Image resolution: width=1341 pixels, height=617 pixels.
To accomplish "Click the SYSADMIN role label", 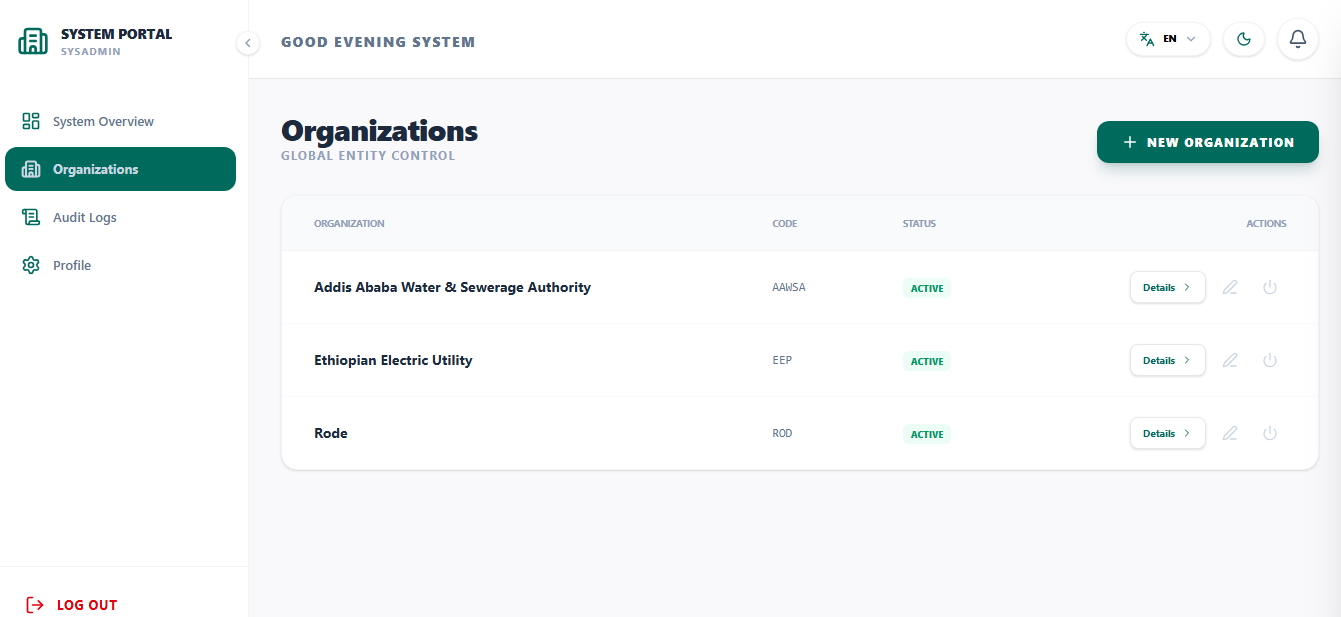I will point(91,52).
